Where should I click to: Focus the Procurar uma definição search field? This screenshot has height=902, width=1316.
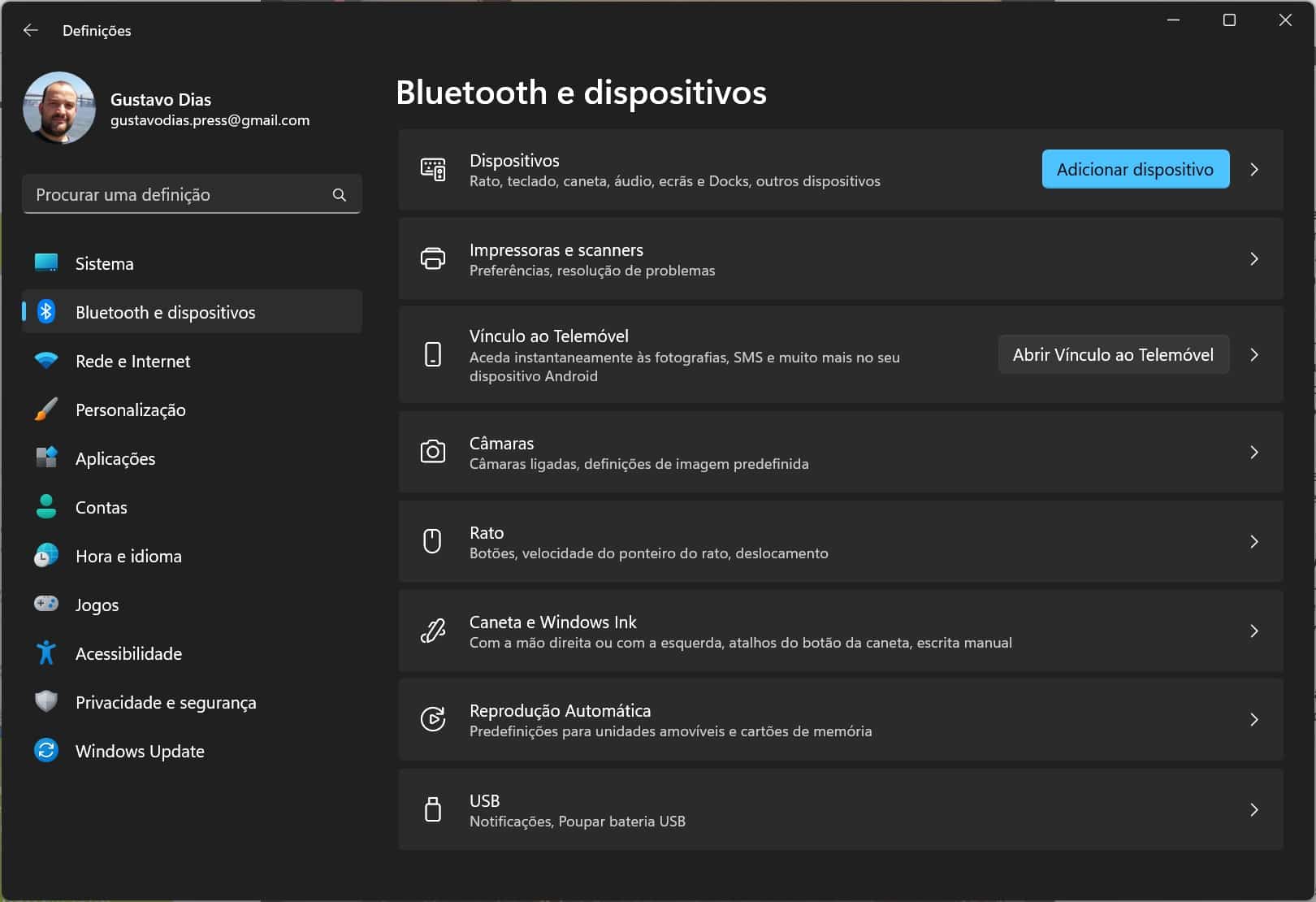point(179,195)
